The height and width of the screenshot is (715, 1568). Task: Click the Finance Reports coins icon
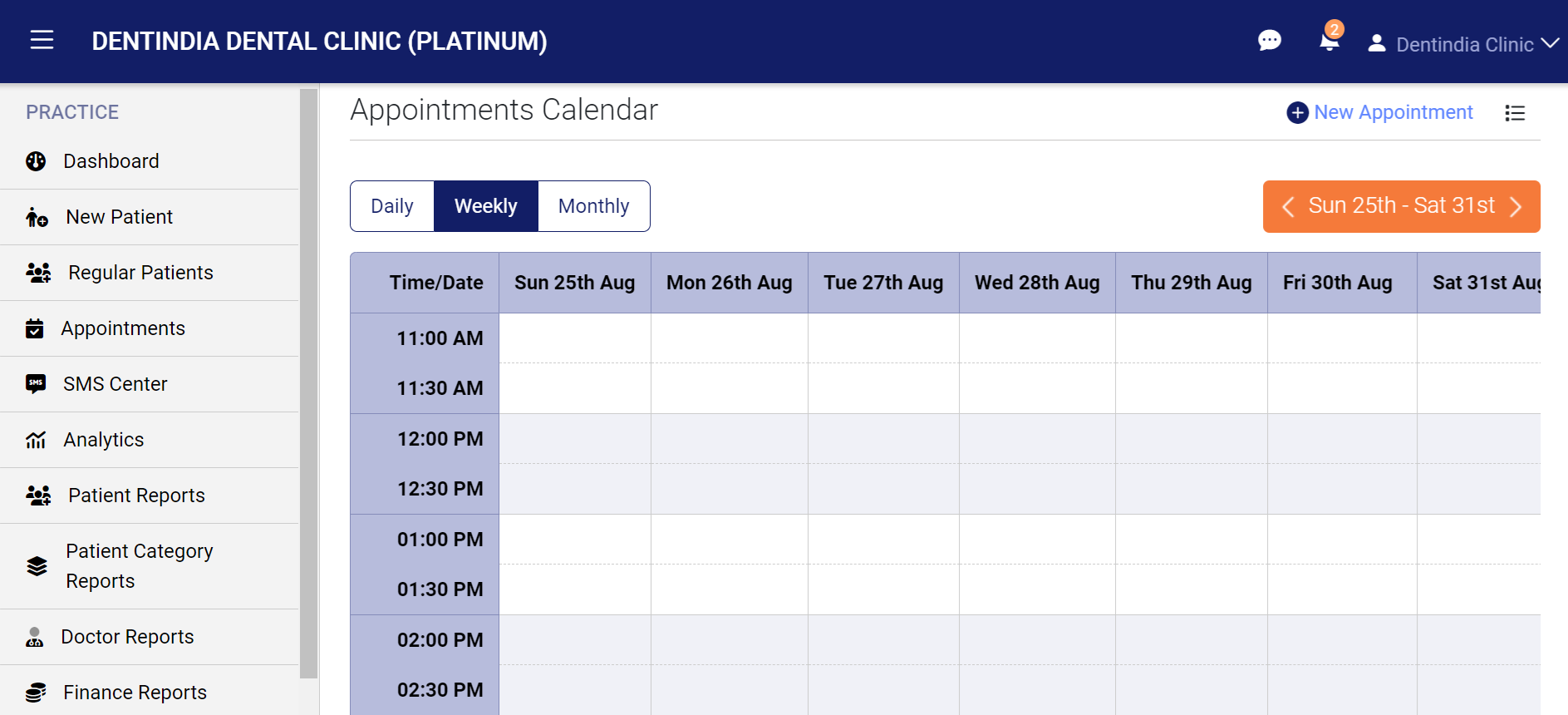pos(36,693)
